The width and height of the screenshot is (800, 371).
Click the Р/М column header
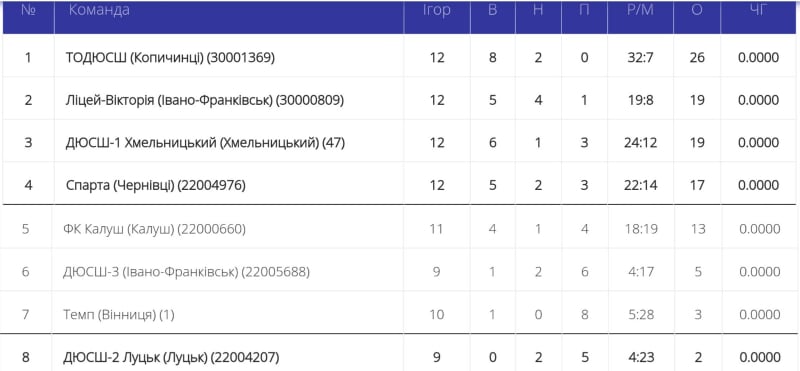click(x=640, y=10)
